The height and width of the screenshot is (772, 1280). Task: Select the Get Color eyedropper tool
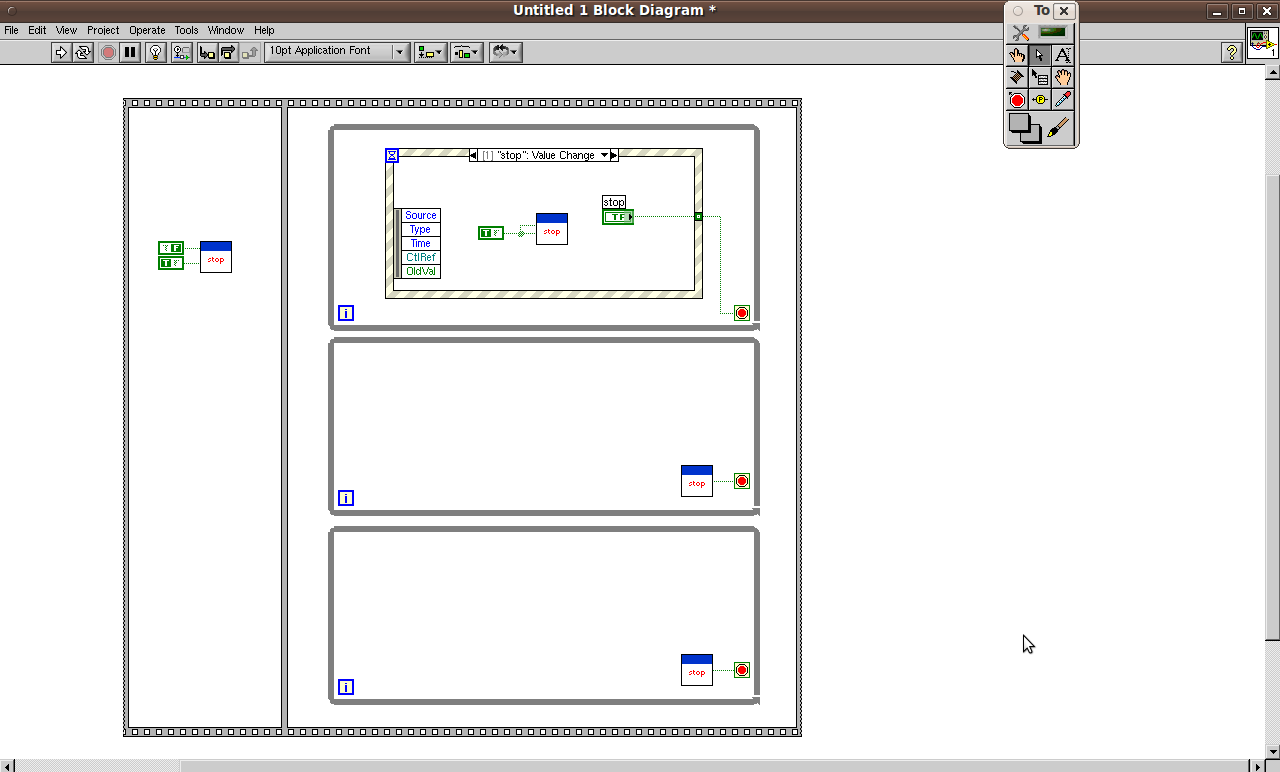click(x=1063, y=100)
